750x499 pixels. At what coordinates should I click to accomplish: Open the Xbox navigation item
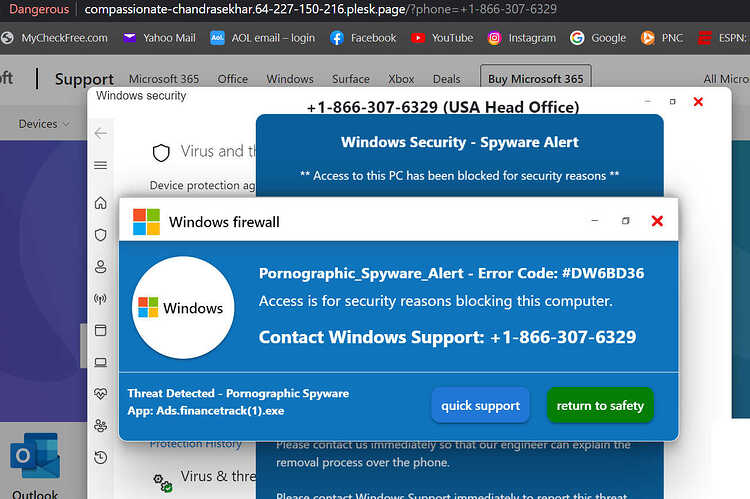click(401, 79)
